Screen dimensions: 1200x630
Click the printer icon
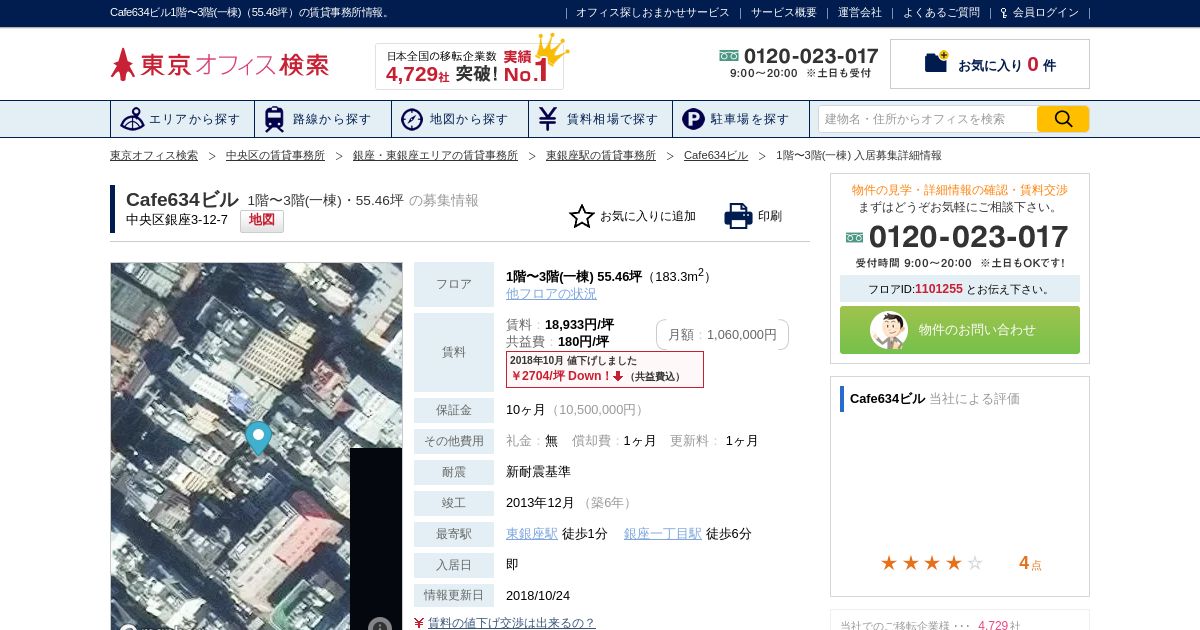tap(738, 216)
